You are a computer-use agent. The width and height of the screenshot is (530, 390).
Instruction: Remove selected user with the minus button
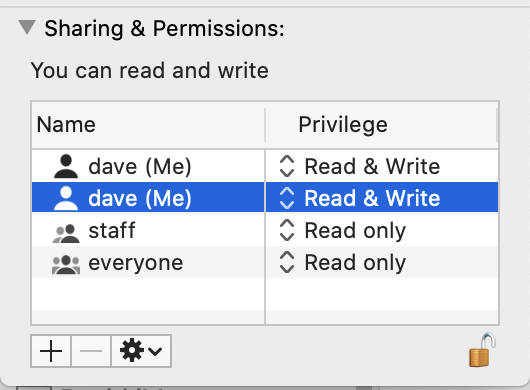pyautogui.click(x=91, y=351)
